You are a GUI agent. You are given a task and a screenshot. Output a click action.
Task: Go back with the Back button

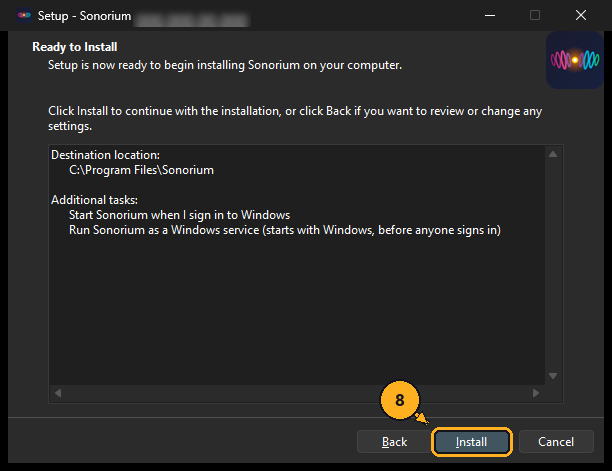tap(394, 442)
